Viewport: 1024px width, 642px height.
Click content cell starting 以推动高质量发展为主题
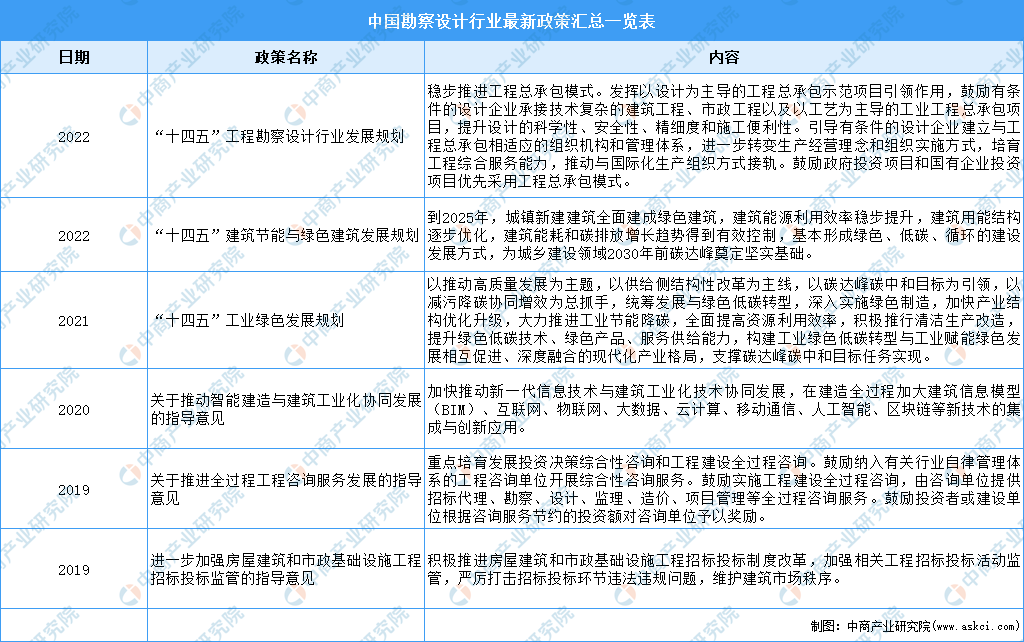(x=724, y=320)
